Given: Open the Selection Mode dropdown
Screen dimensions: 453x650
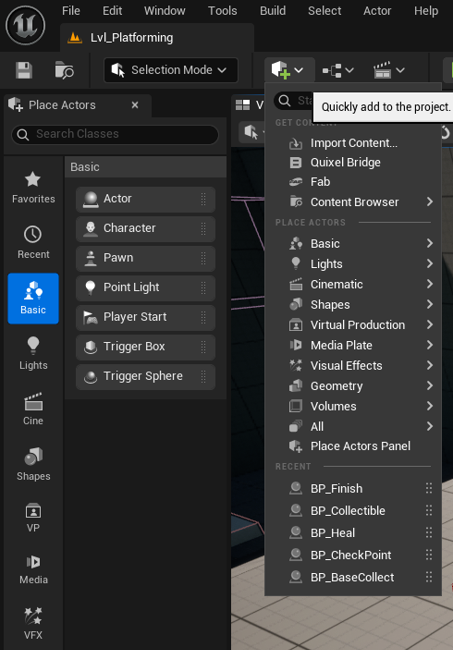Looking at the screenshot, I should [x=170, y=70].
